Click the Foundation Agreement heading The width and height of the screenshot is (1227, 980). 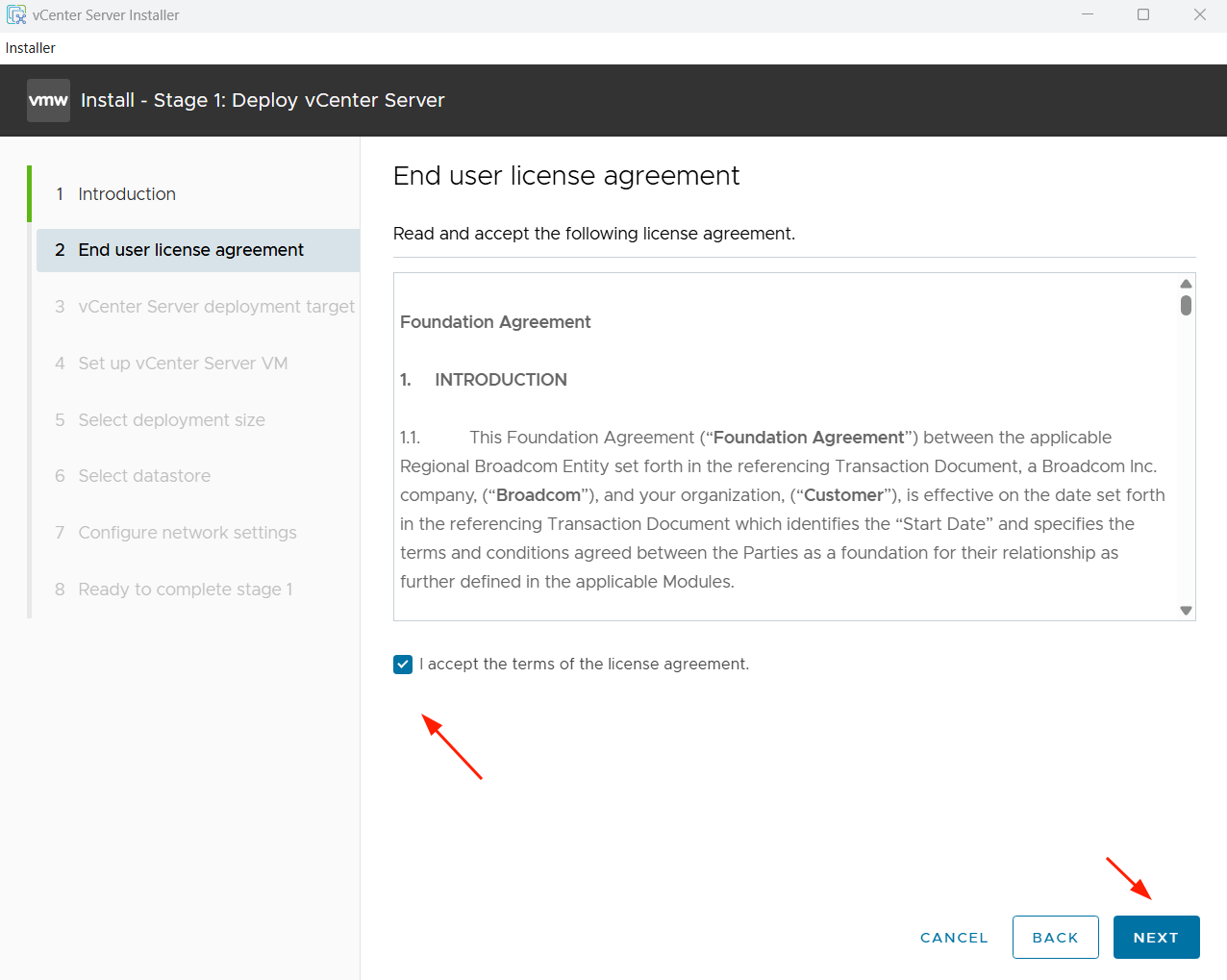click(495, 322)
